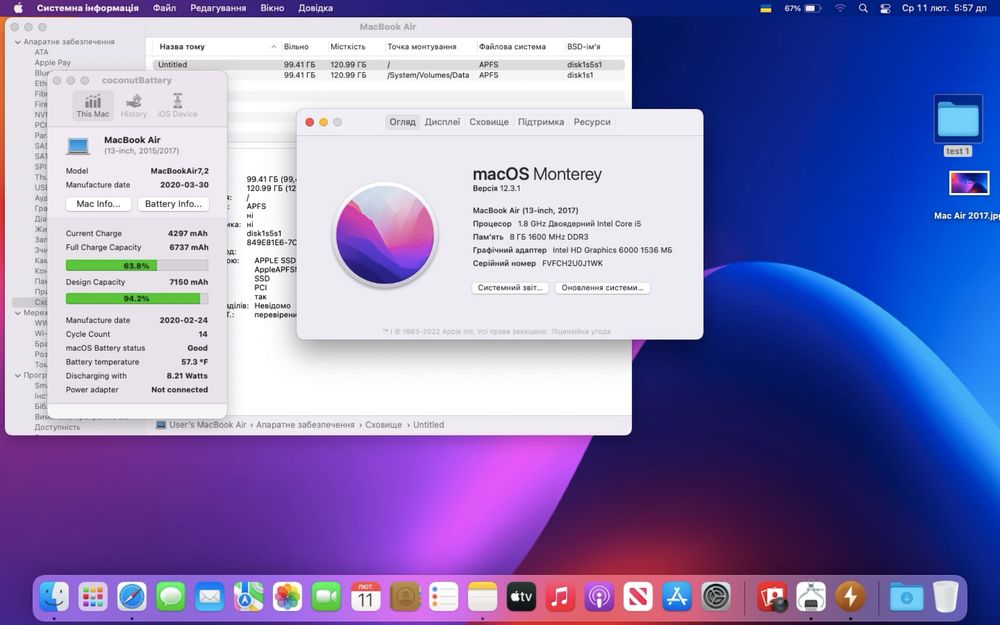Open News from the Dock

tap(638, 597)
